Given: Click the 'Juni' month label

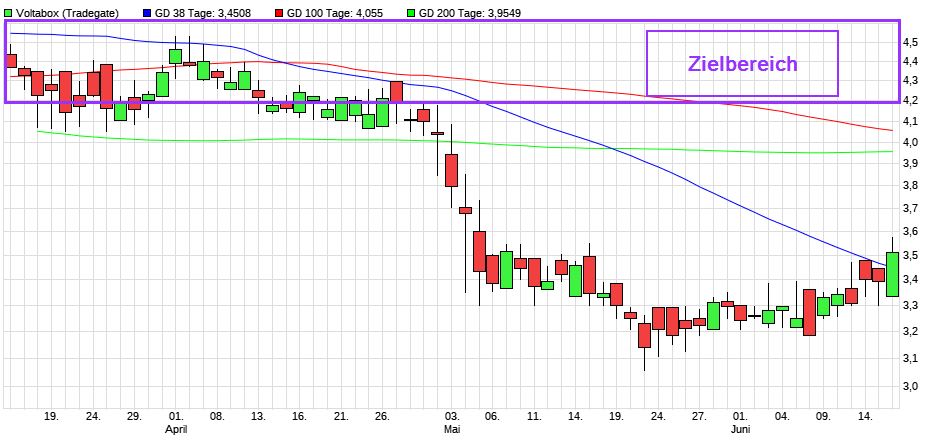Looking at the screenshot, I should pos(739,429).
